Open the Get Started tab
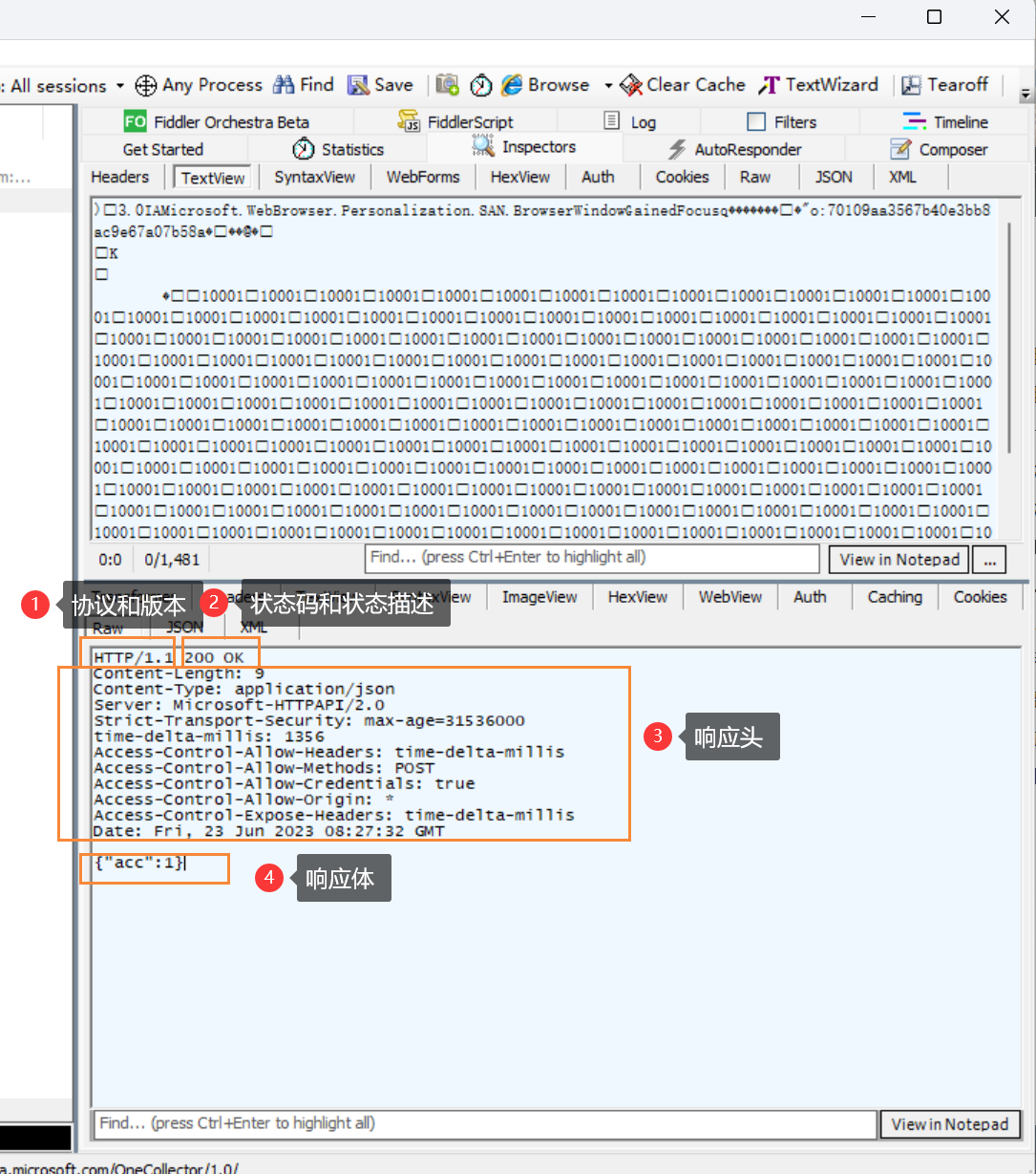The width and height of the screenshot is (1036, 1174). click(x=163, y=149)
